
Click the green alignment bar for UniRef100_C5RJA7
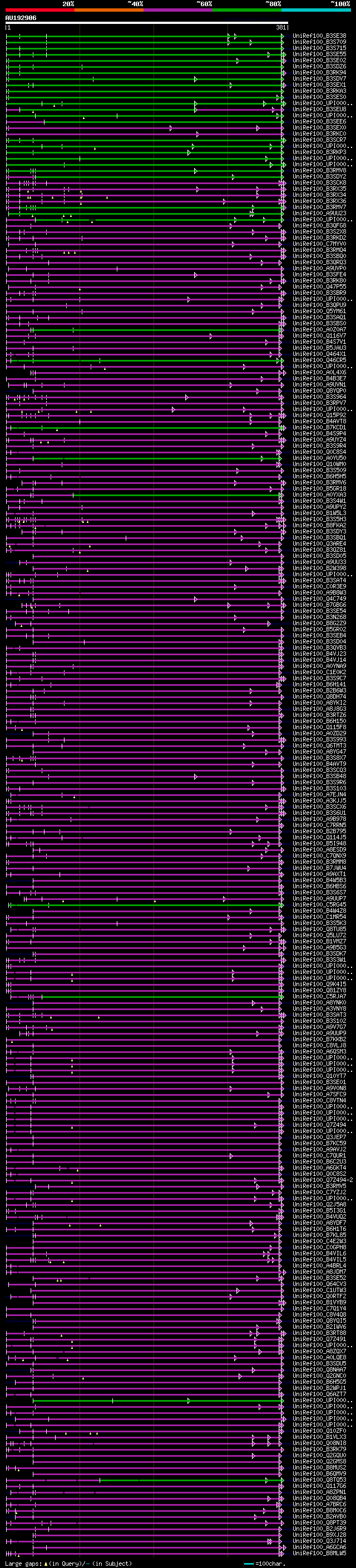[x=161, y=997]
